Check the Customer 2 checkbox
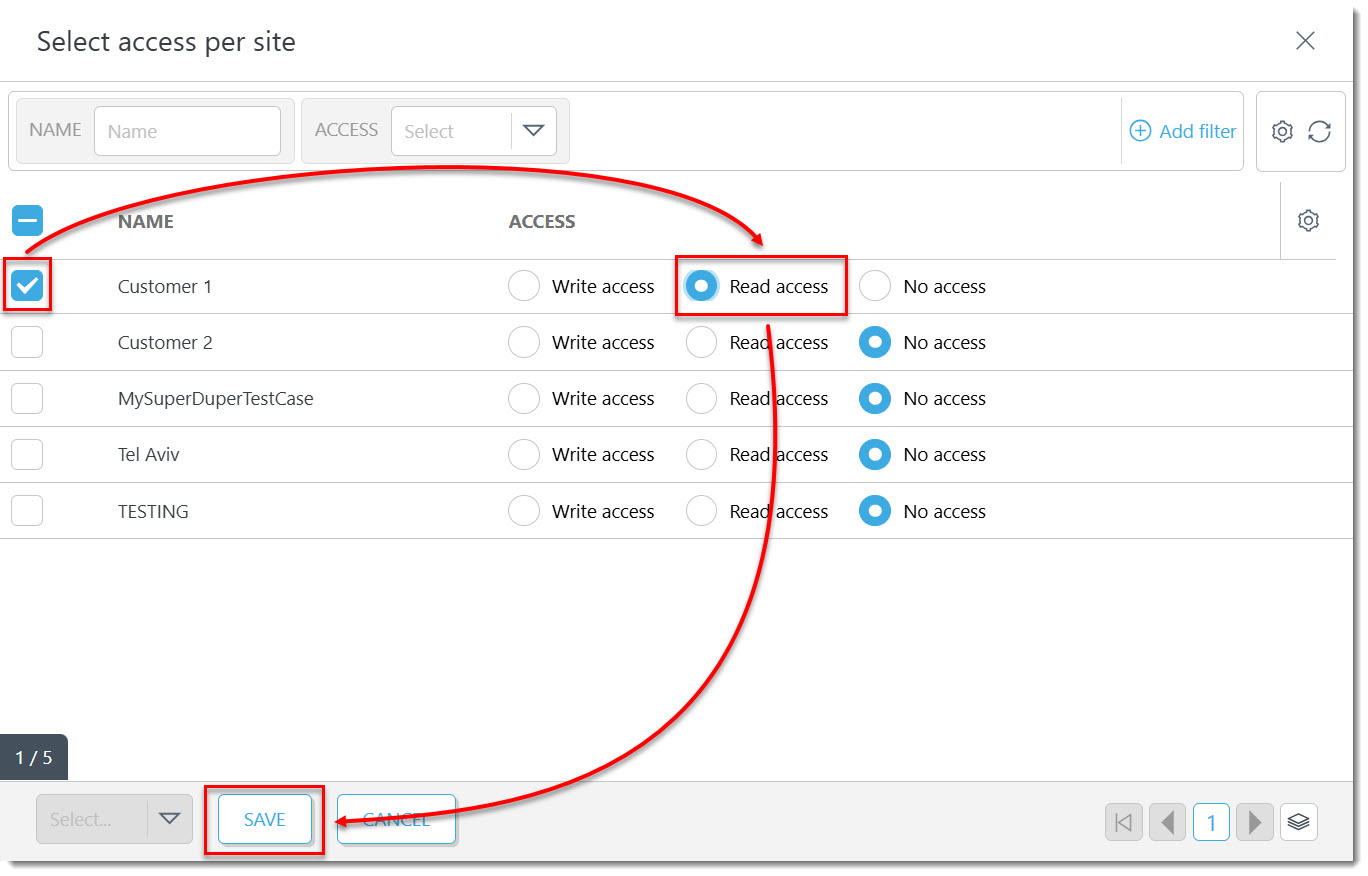 pos(27,342)
